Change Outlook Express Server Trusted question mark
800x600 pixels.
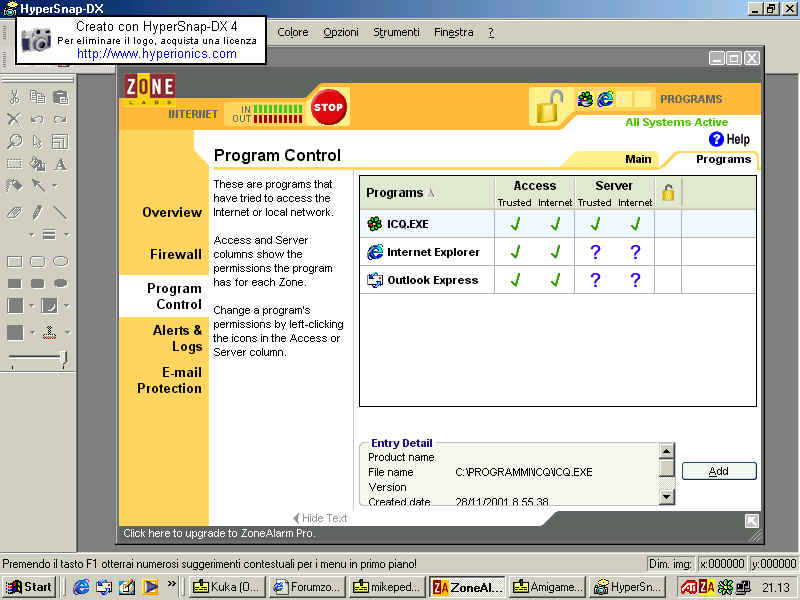(x=595, y=280)
